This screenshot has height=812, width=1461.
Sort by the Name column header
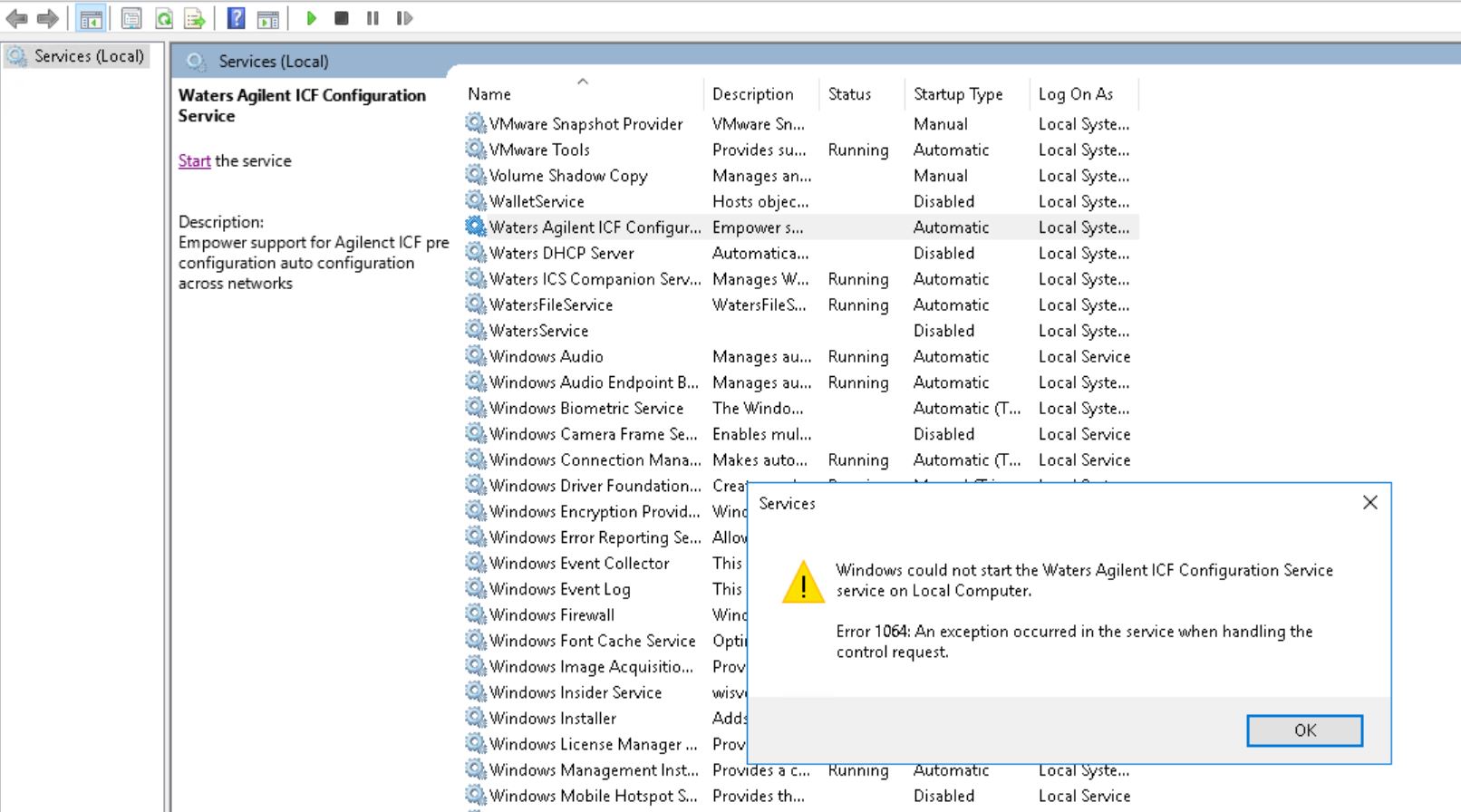coord(582,94)
